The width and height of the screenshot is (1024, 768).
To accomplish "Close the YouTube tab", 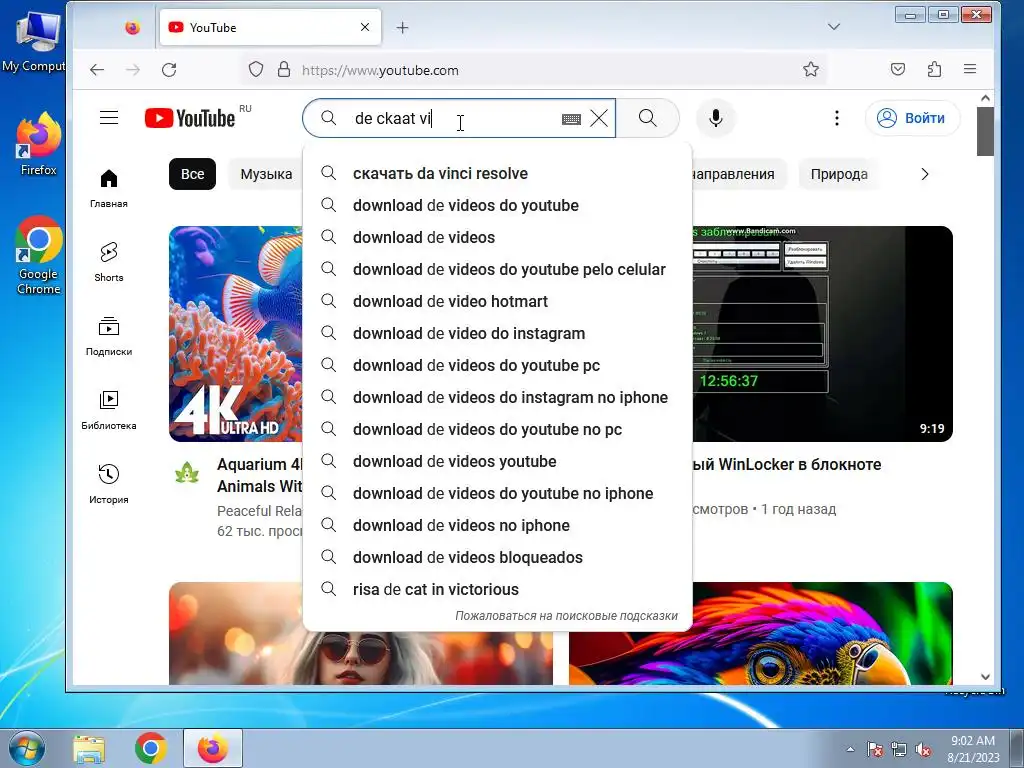I will 365,27.
